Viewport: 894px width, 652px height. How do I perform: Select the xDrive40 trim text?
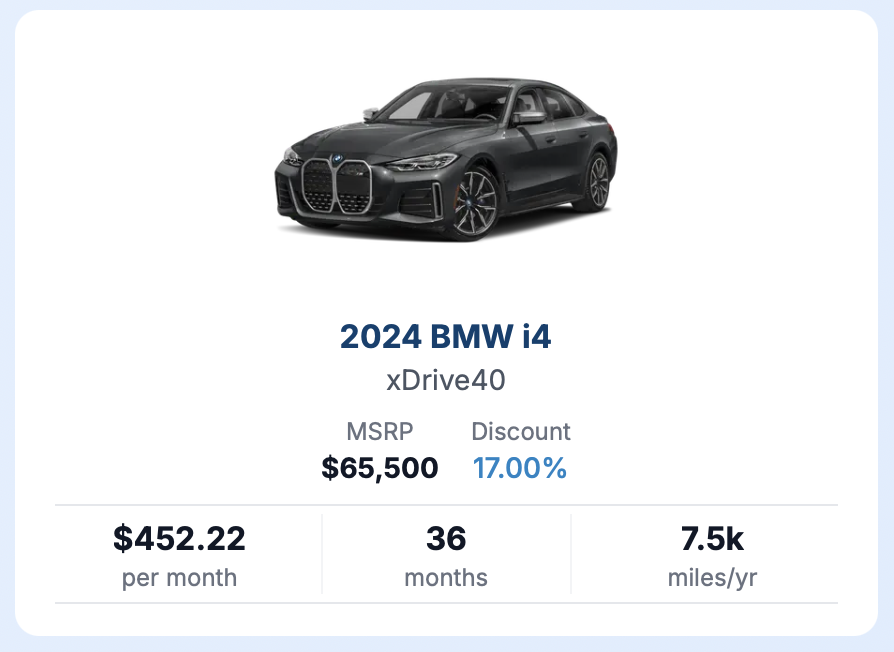pyautogui.click(x=446, y=380)
